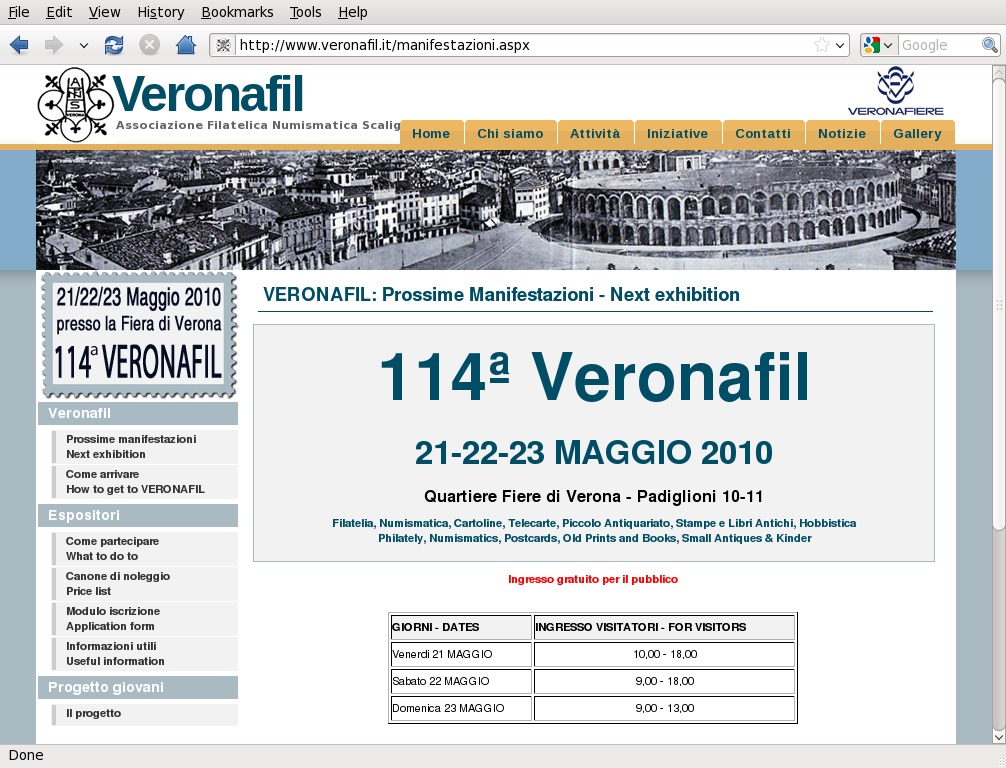Bookmark this page with the star icon
Image resolution: width=1006 pixels, height=768 pixels.
[x=821, y=45]
